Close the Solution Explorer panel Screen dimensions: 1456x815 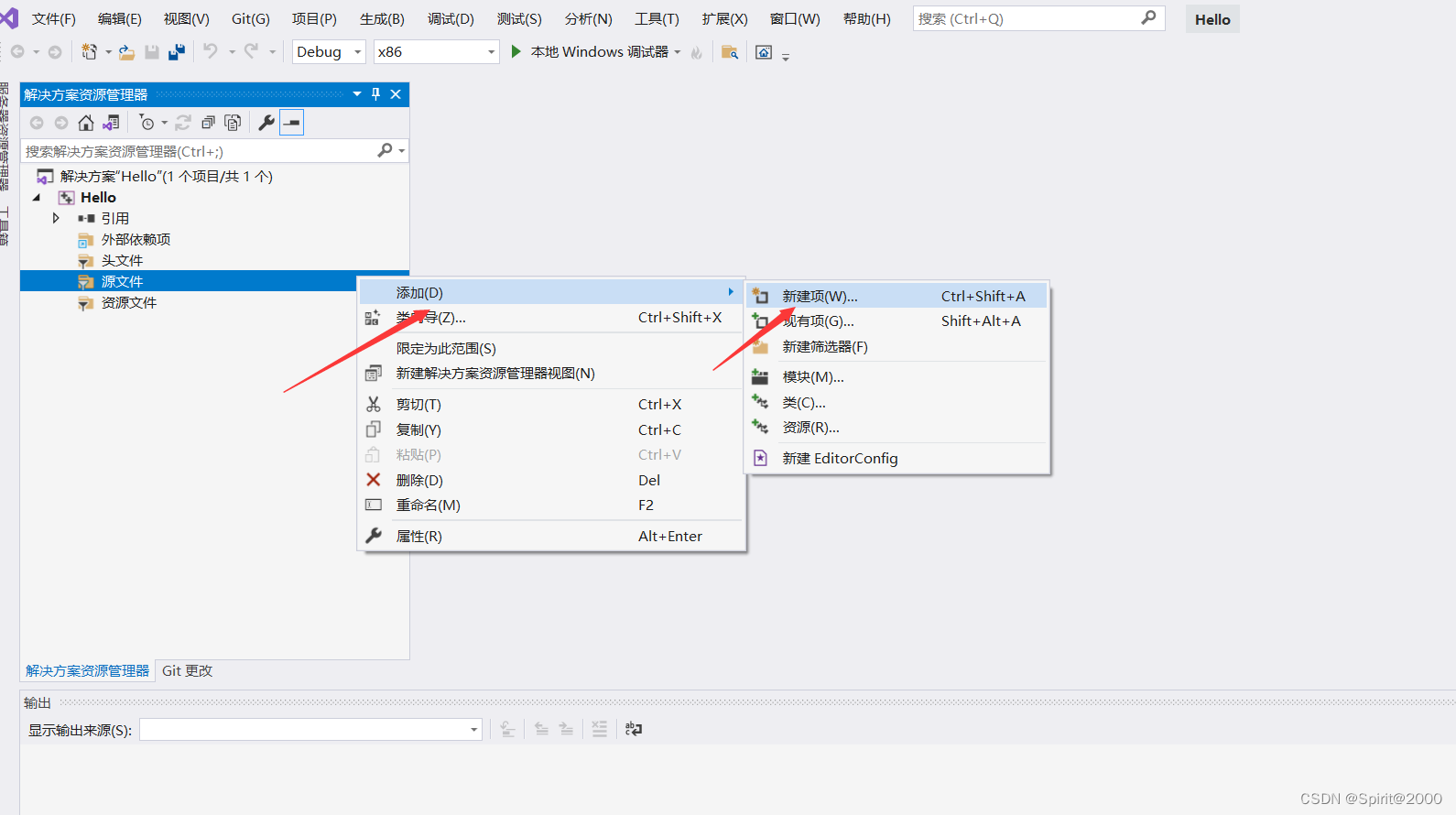click(x=396, y=94)
